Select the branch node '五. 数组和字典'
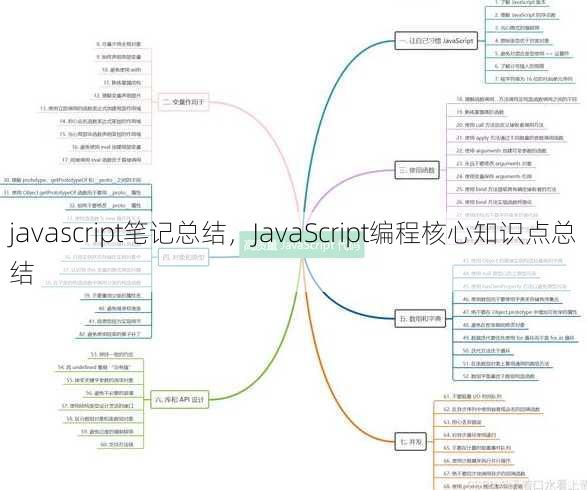Screen dimensions: 587x490 pos(420,319)
